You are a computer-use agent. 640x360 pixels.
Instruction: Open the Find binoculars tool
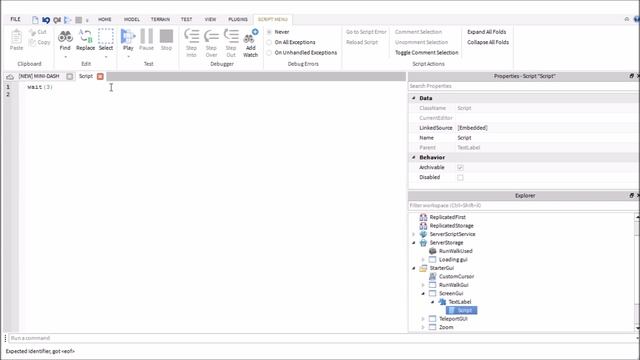point(65,37)
